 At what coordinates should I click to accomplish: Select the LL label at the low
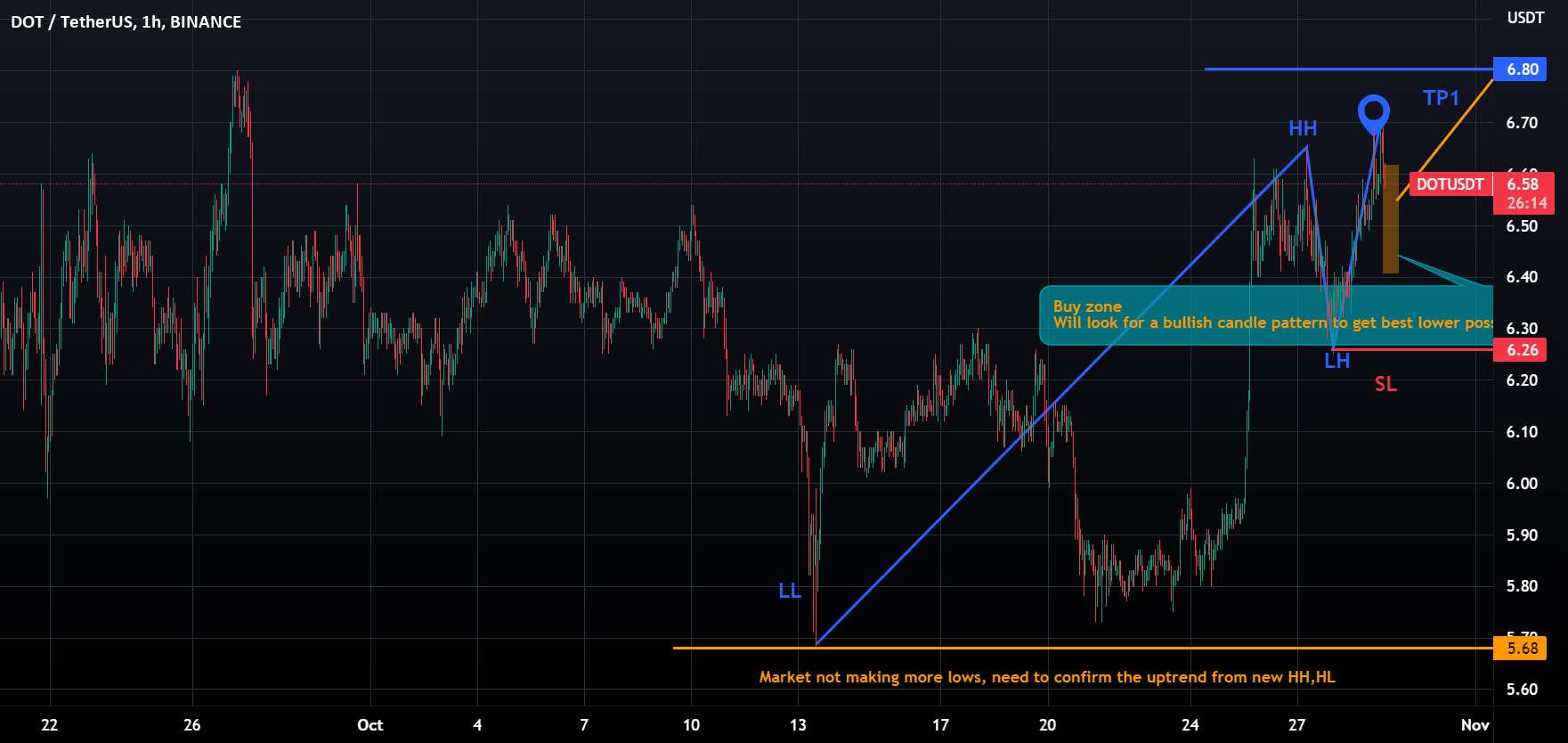click(x=790, y=591)
